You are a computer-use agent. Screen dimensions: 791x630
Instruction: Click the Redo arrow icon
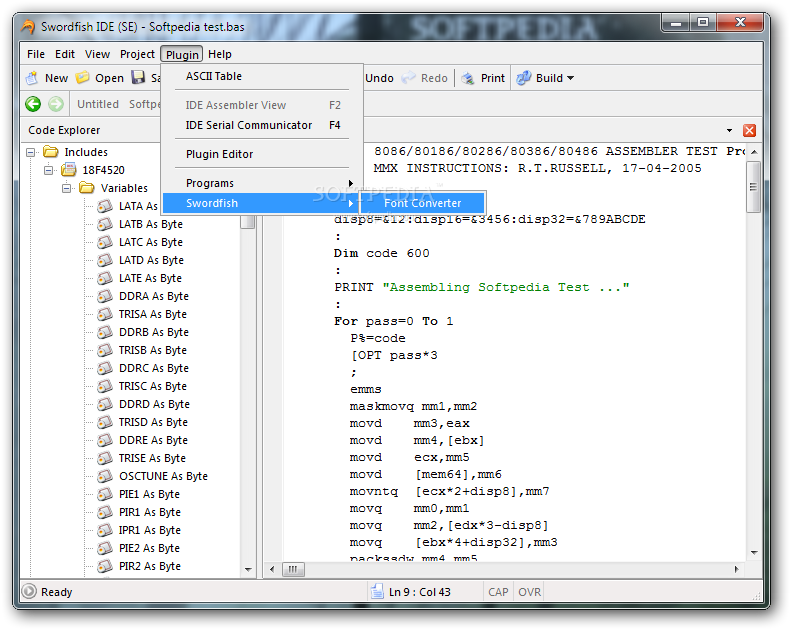408,78
